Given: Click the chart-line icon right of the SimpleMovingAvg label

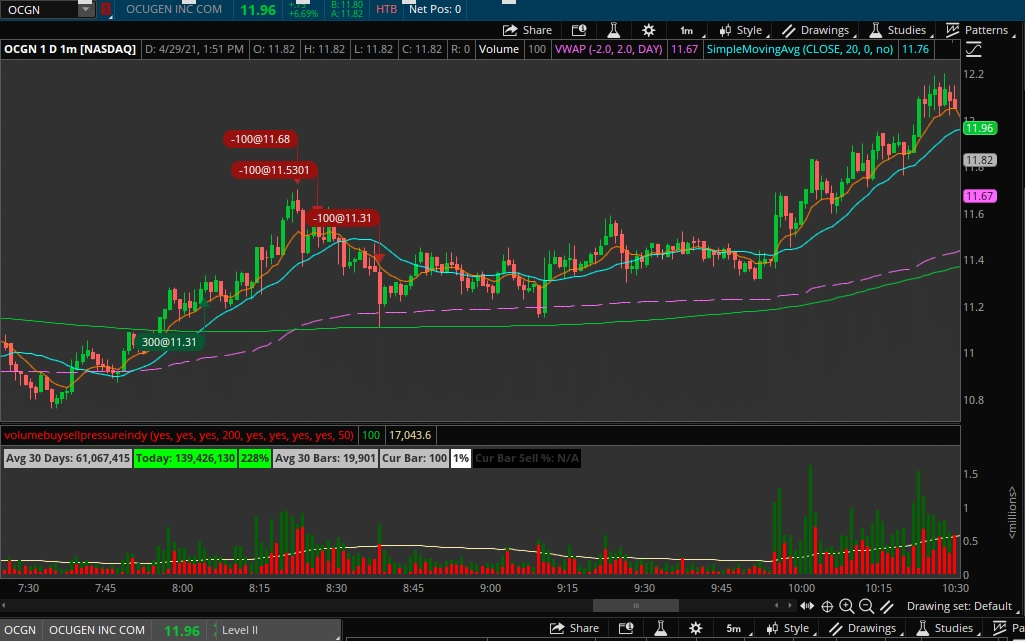Looking at the screenshot, I should coord(973,50).
